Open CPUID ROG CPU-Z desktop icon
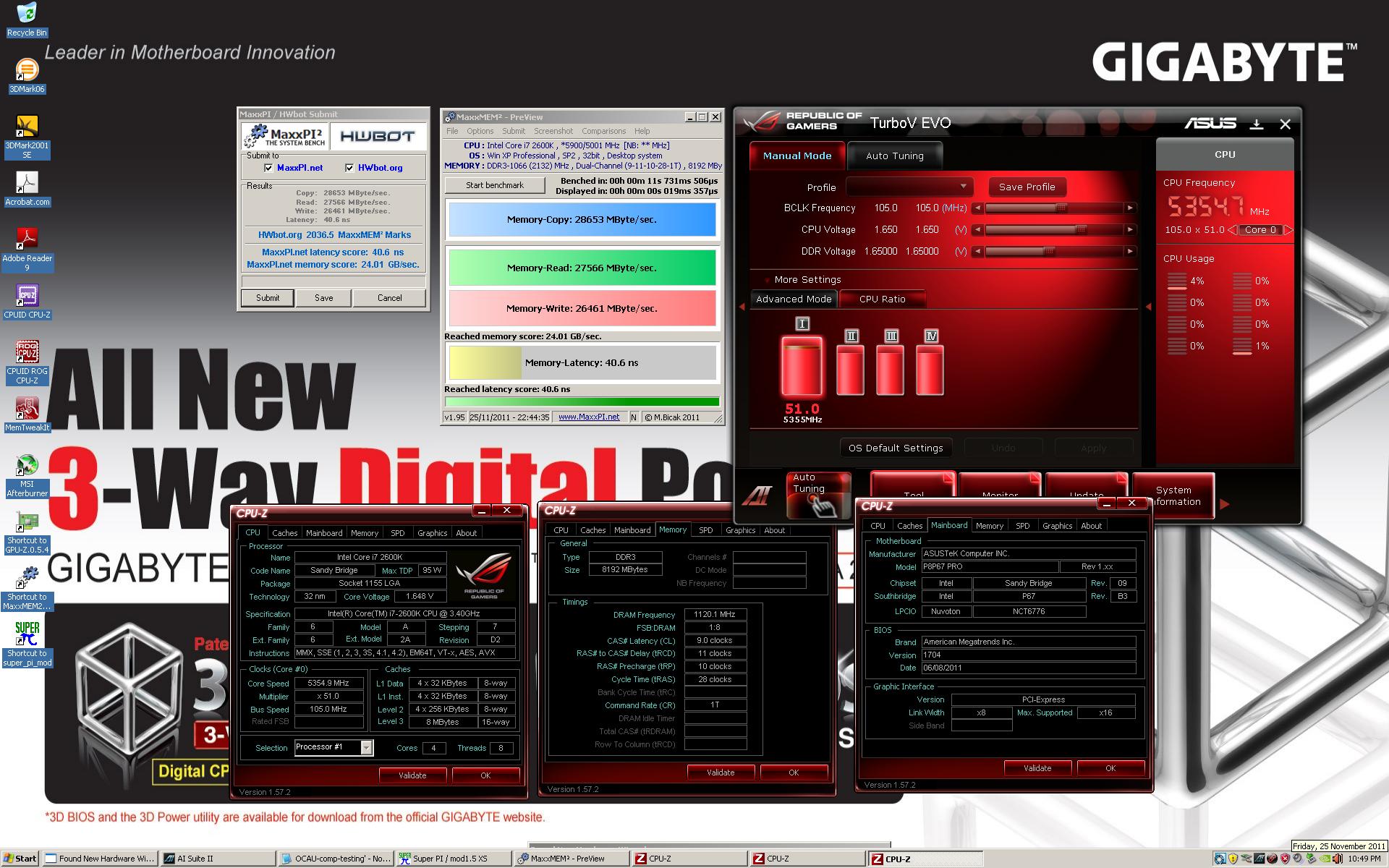The height and width of the screenshot is (868, 1389). coord(27,362)
